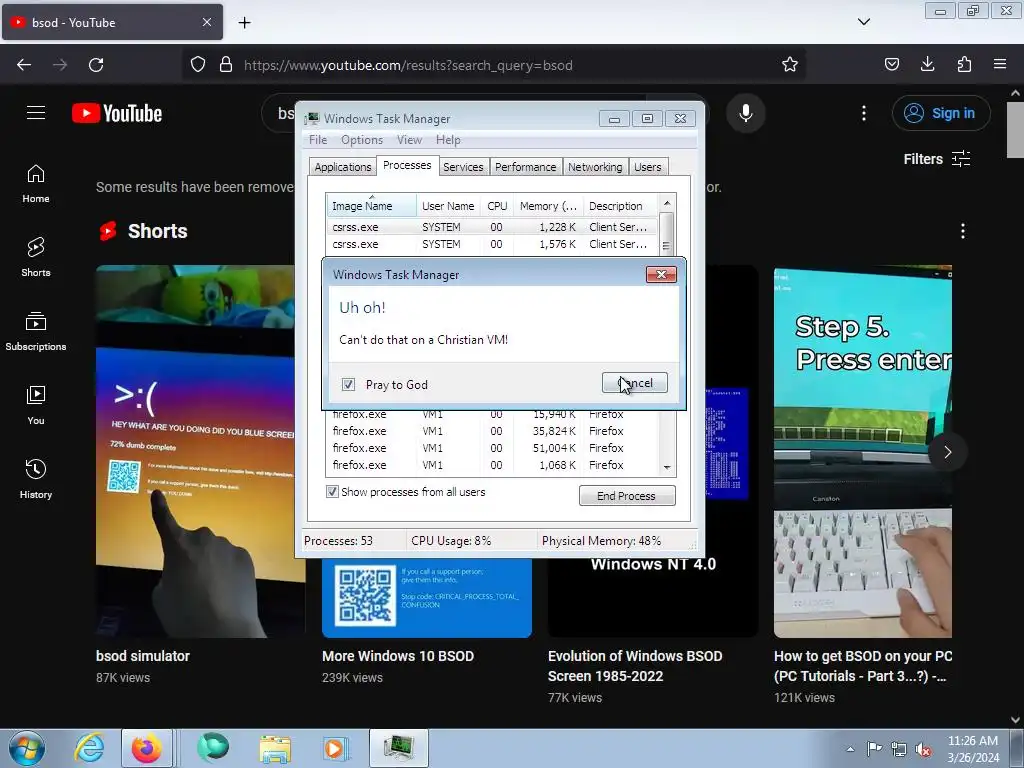1024x768 pixels.
Task: Switch to Services tab
Action: coord(463,167)
